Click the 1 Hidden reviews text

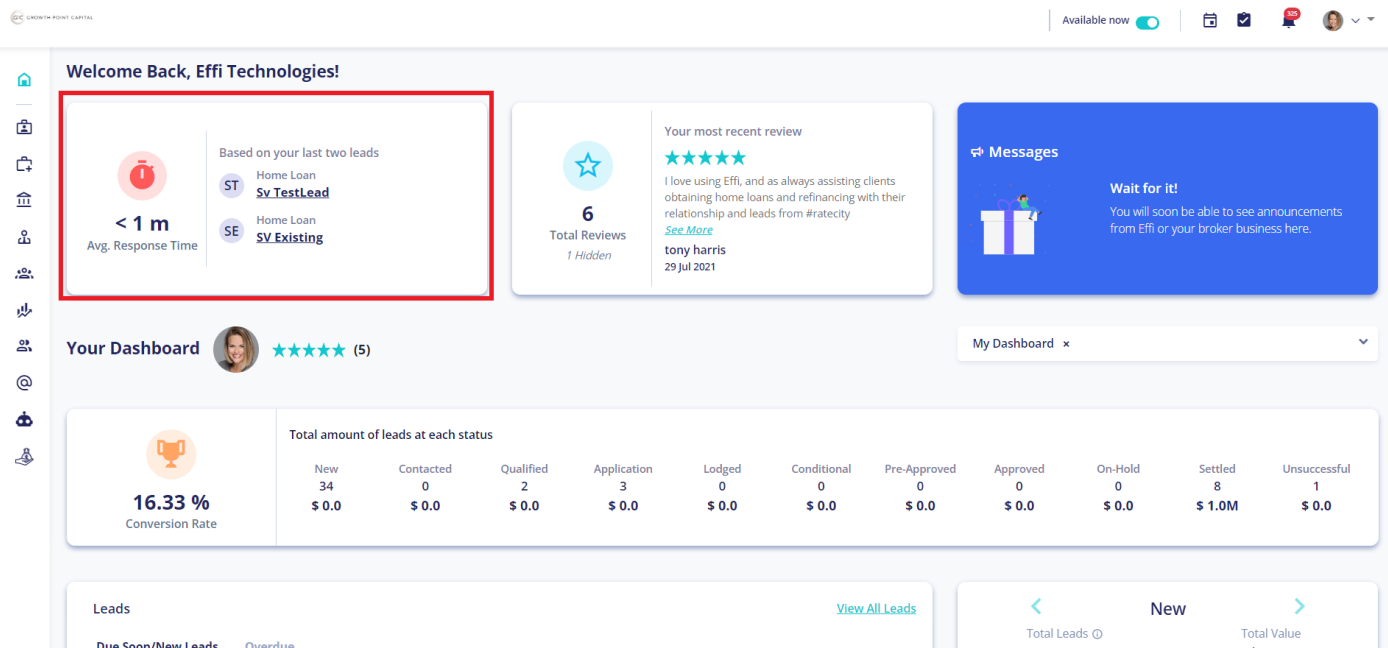click(588, 255)
